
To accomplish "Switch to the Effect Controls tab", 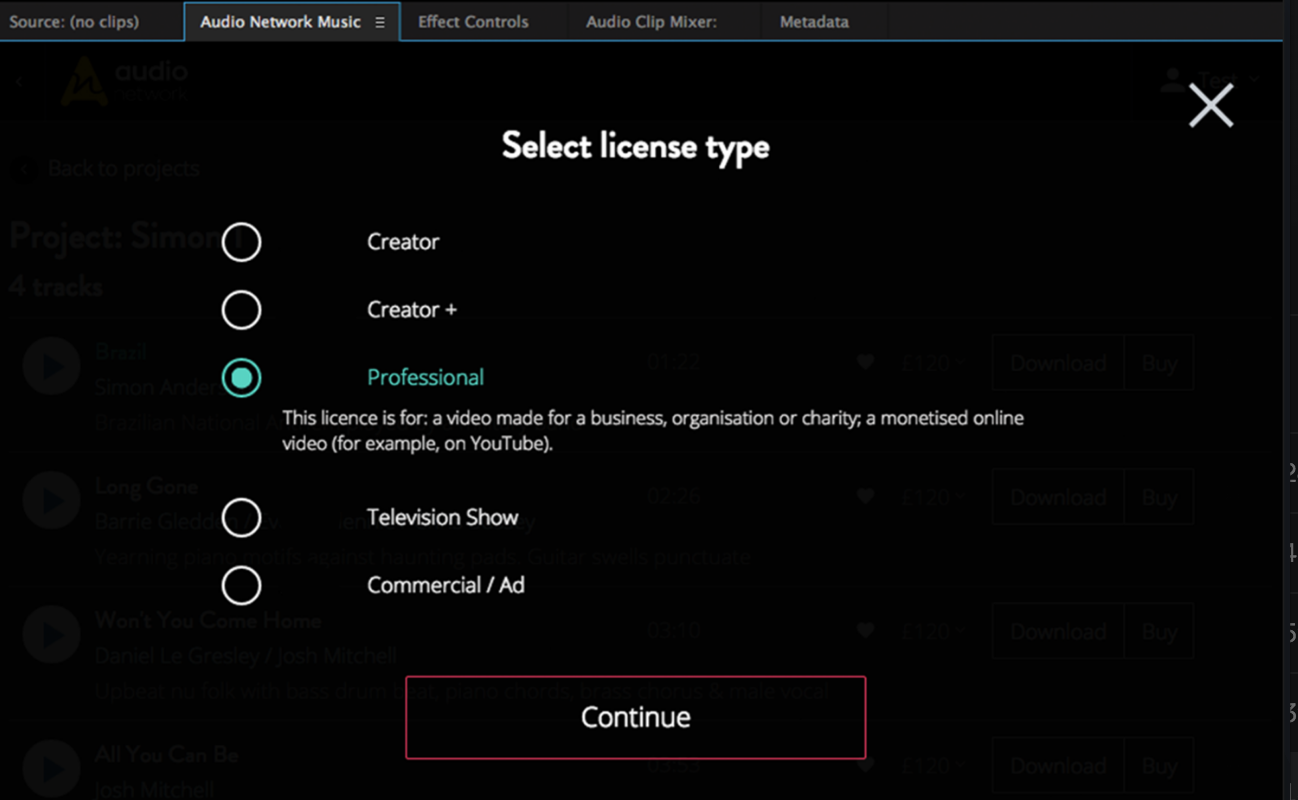I will coord(472,21).
